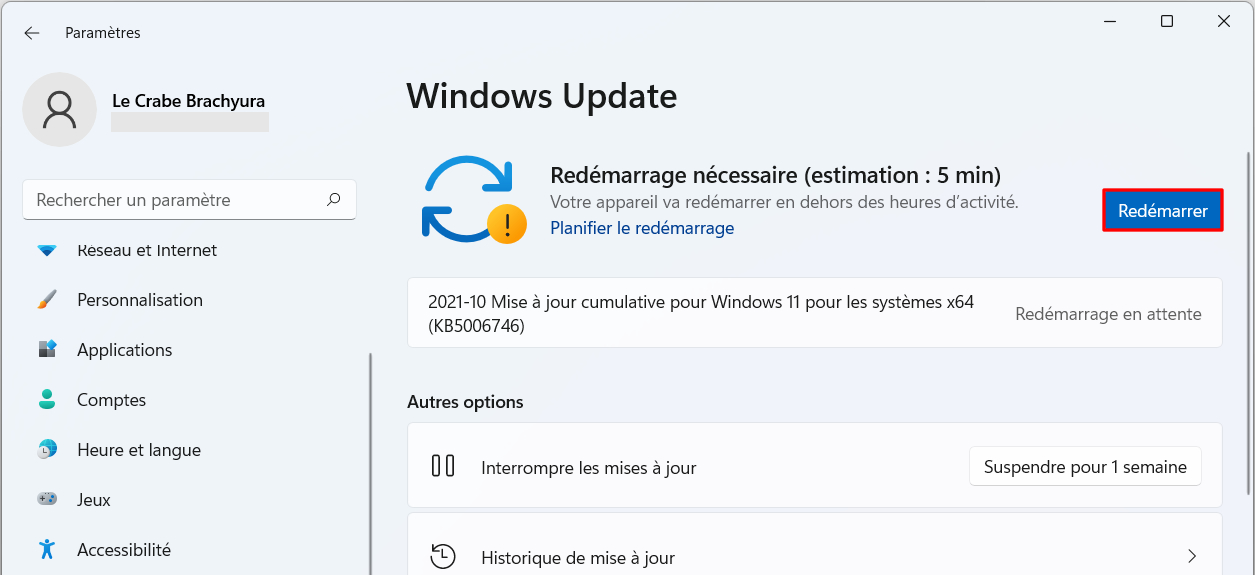This screenshot has height=575, width=1255.
Task: Click the user profile avatar
Action: click(x=60, y=109)
